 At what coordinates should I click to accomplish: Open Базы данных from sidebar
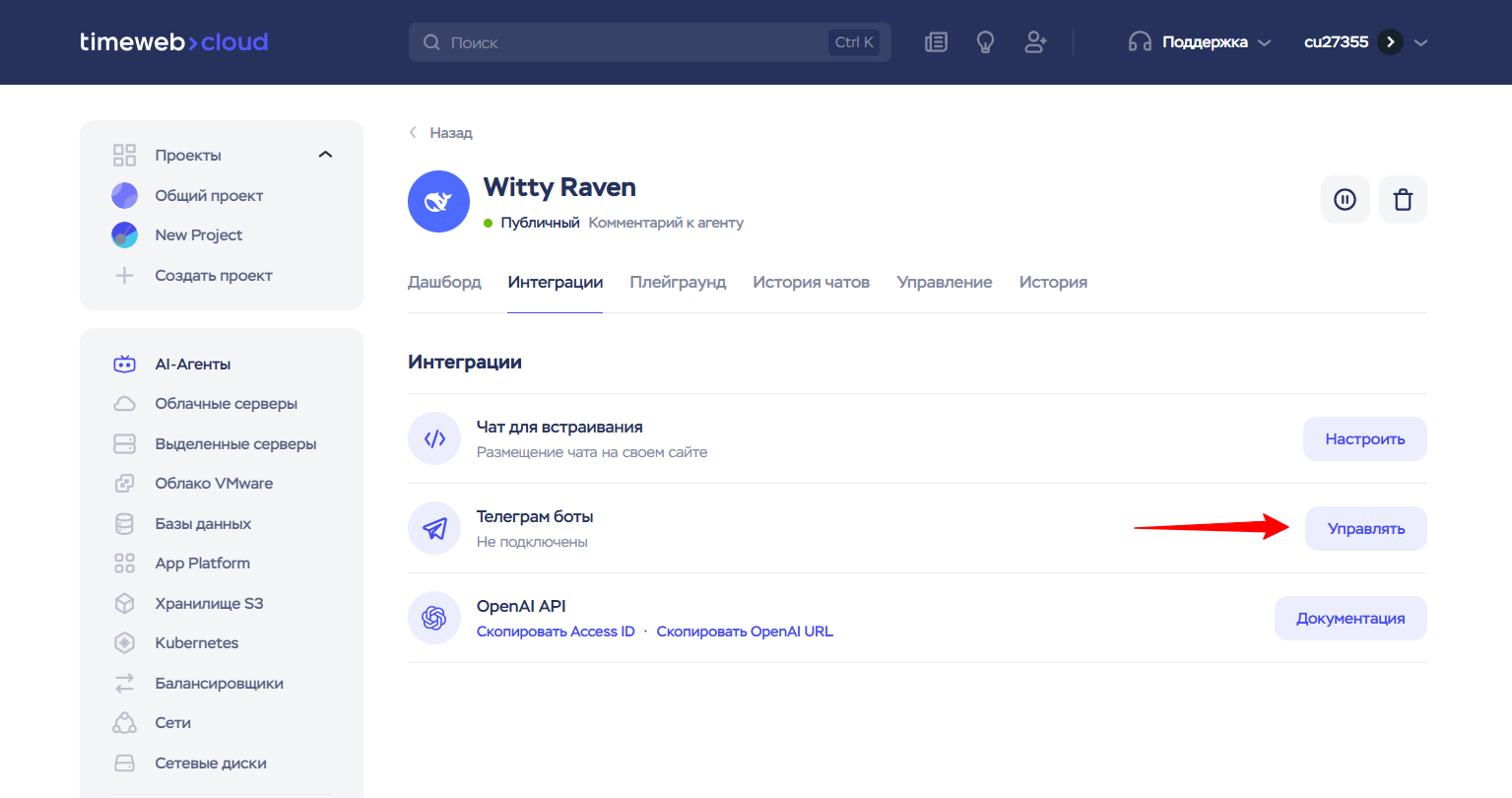(203, 524)
